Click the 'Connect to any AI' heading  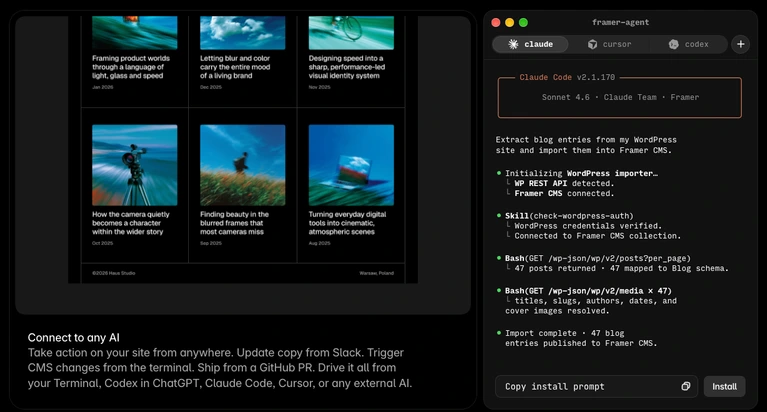coord(73,338)
